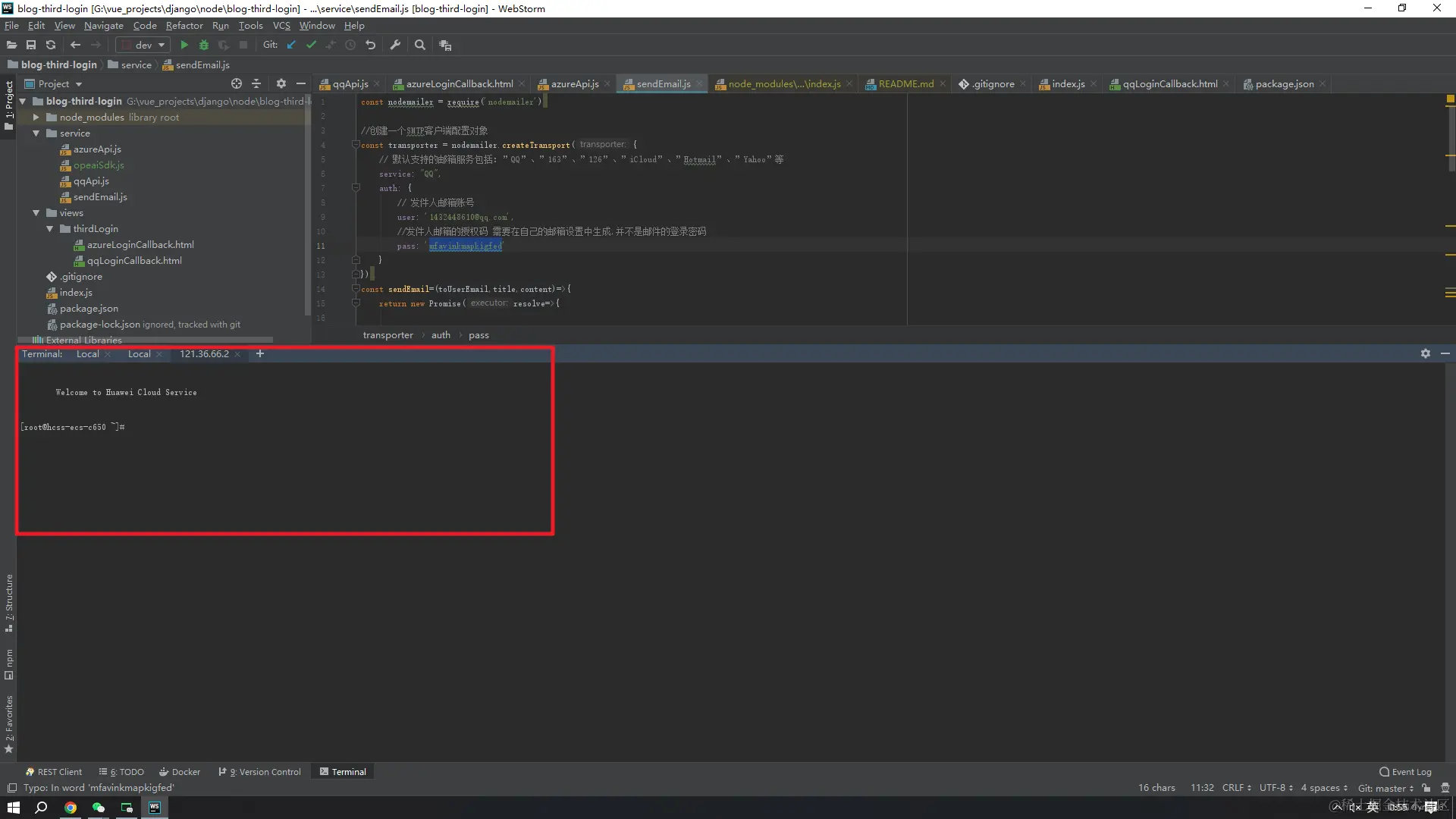The image size is (1456, 819).
Task: Click the Debug icon in the toolbar
Action: [203, 45]
